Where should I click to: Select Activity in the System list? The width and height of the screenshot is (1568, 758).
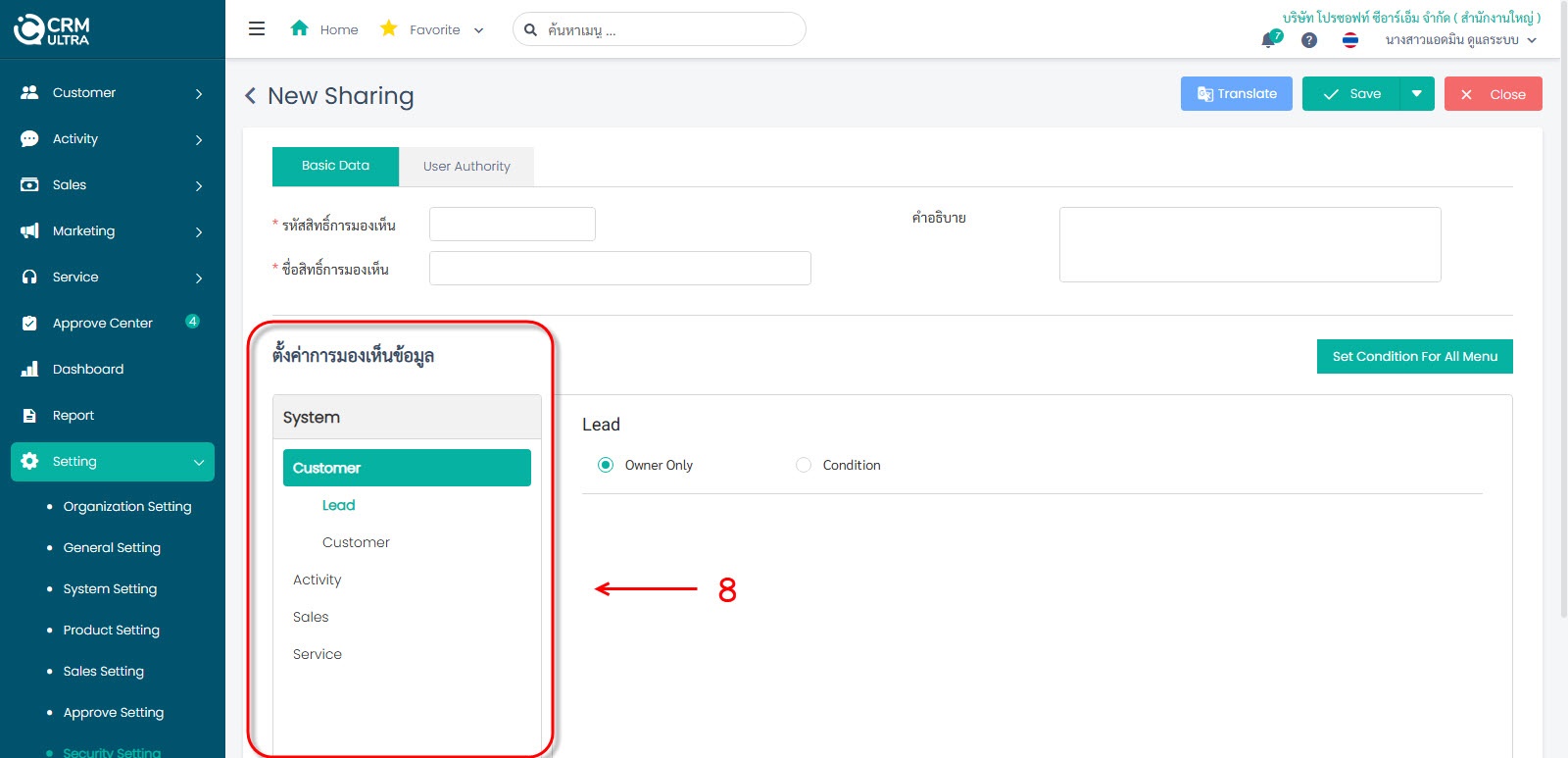tap(318, 580)
